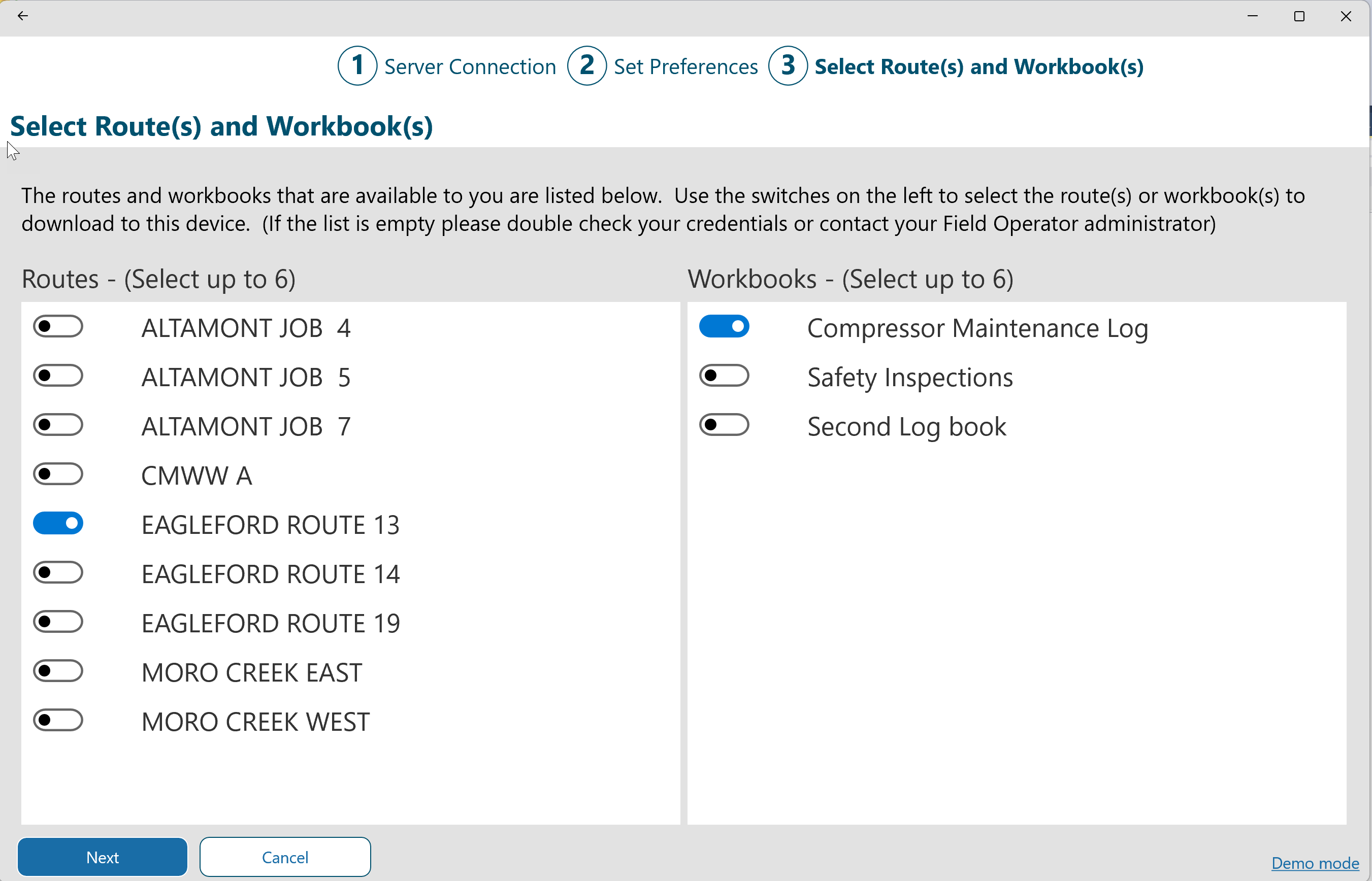Screen dimensions: 1372x881
Task: Click the step 3 circle icon
Action: 788,66
